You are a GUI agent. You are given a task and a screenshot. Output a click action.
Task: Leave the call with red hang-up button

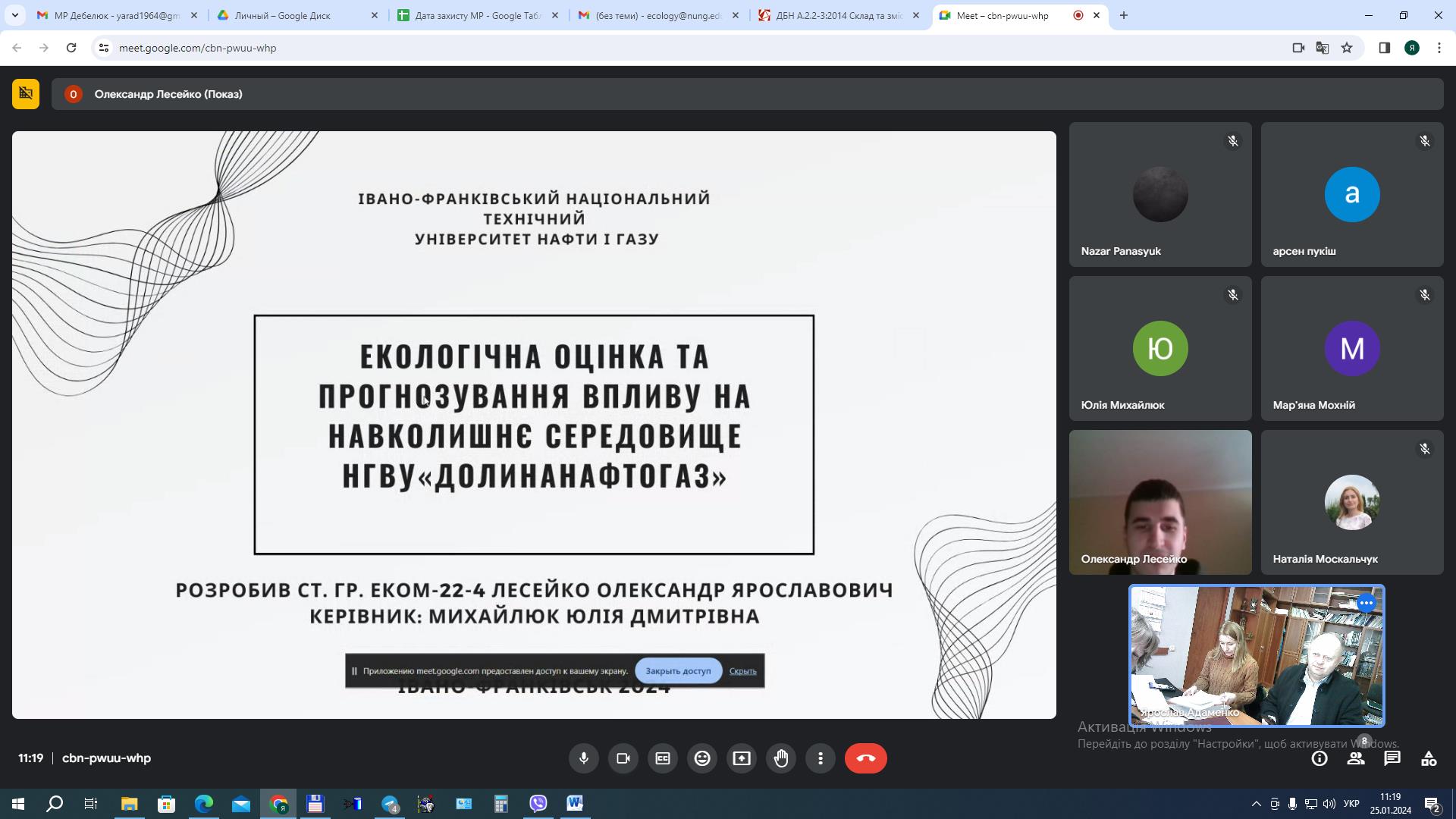(x=865, y=758)
